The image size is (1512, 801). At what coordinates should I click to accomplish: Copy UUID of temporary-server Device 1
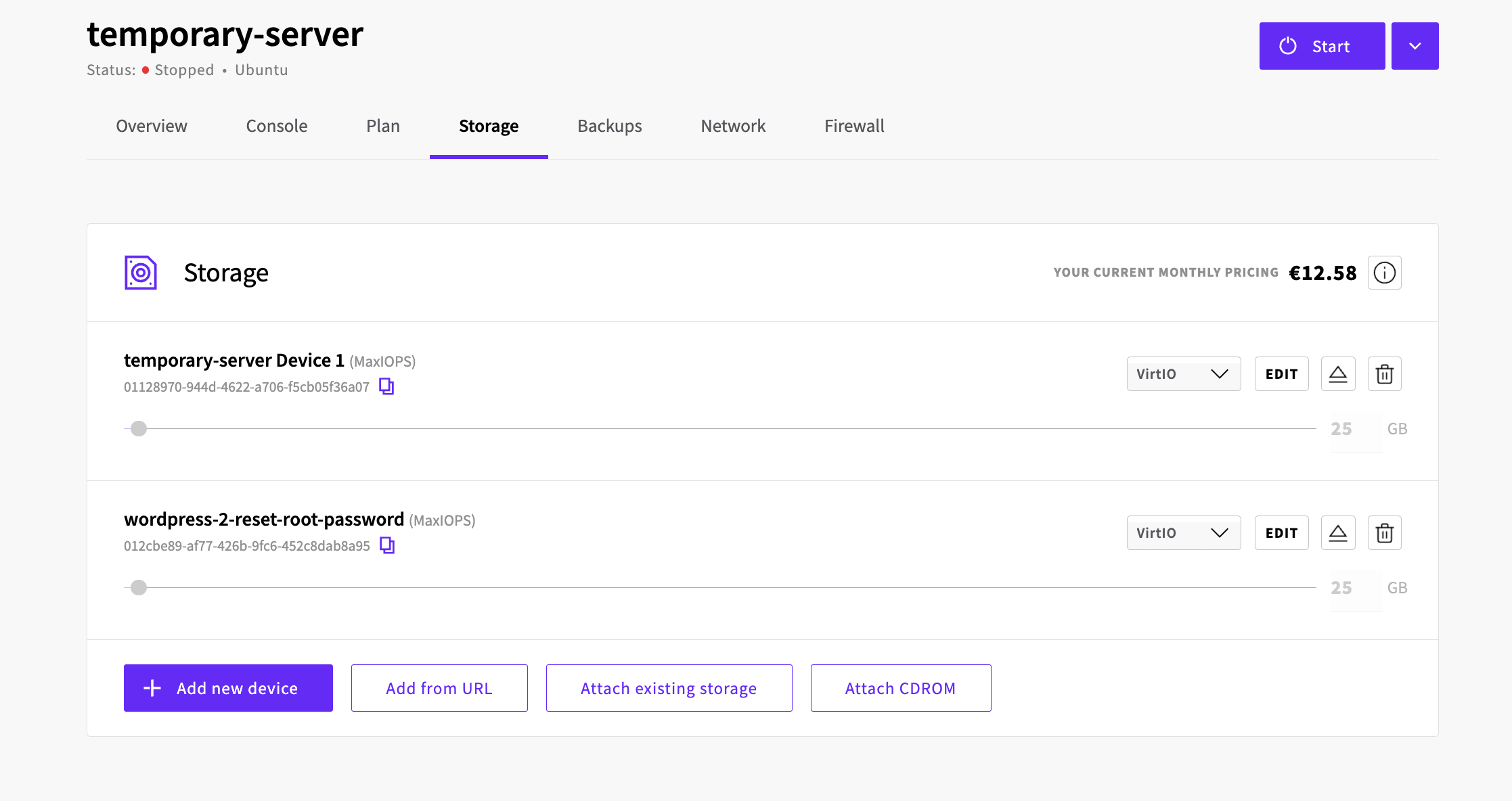click(386, 386)
